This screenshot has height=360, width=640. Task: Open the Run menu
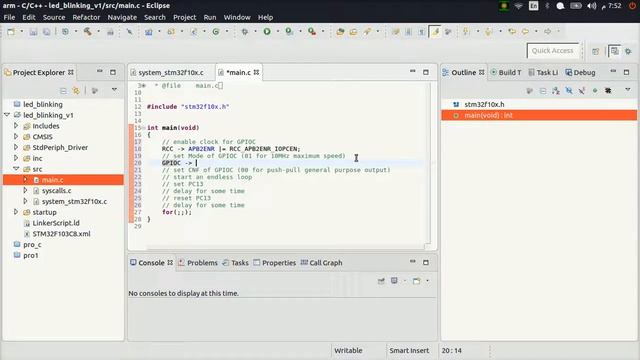click(x=210, y=17)
